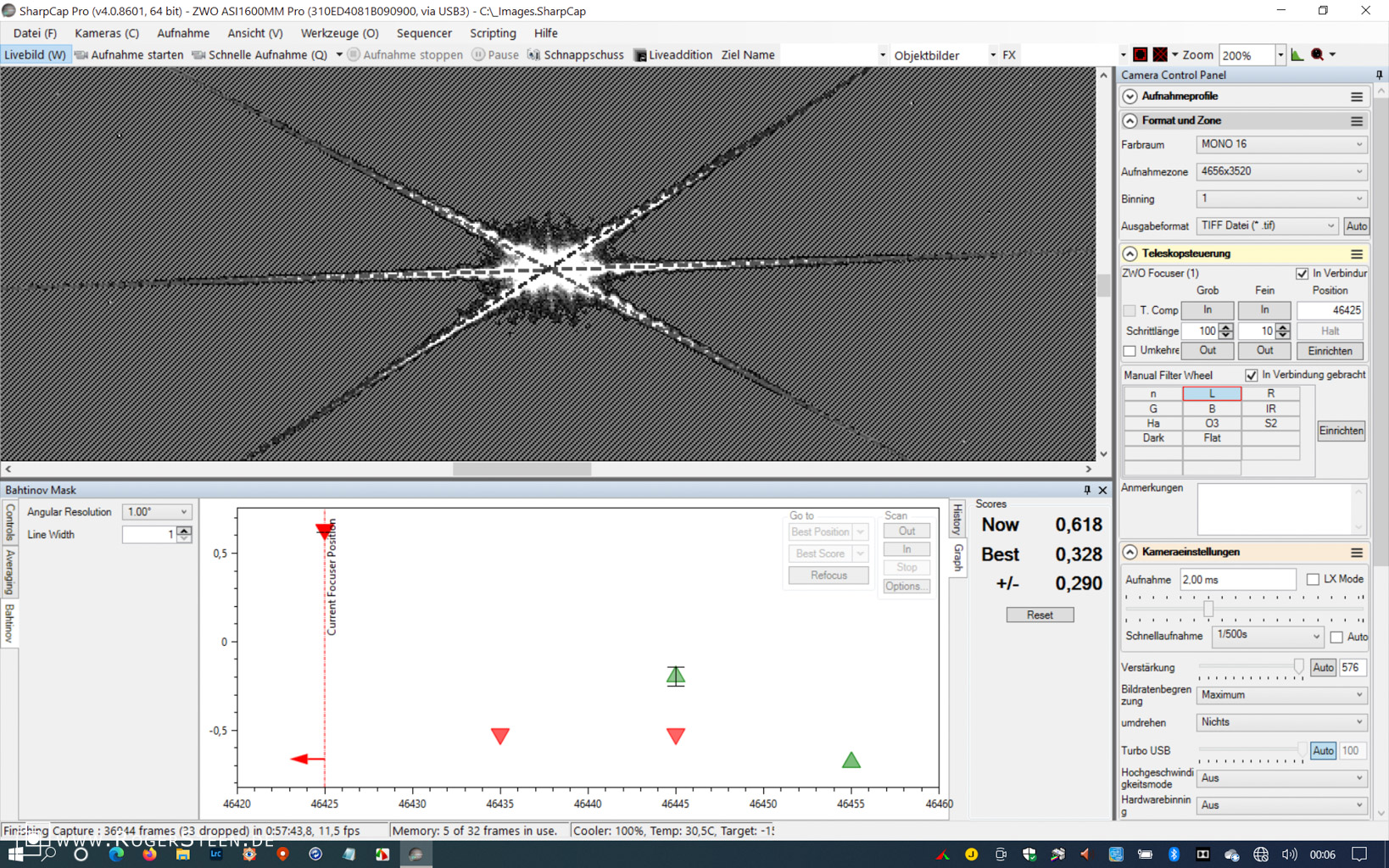Adjust the Turbo USB slider
Screen dimensions: 1389x868
click(x=1301, y=751)
